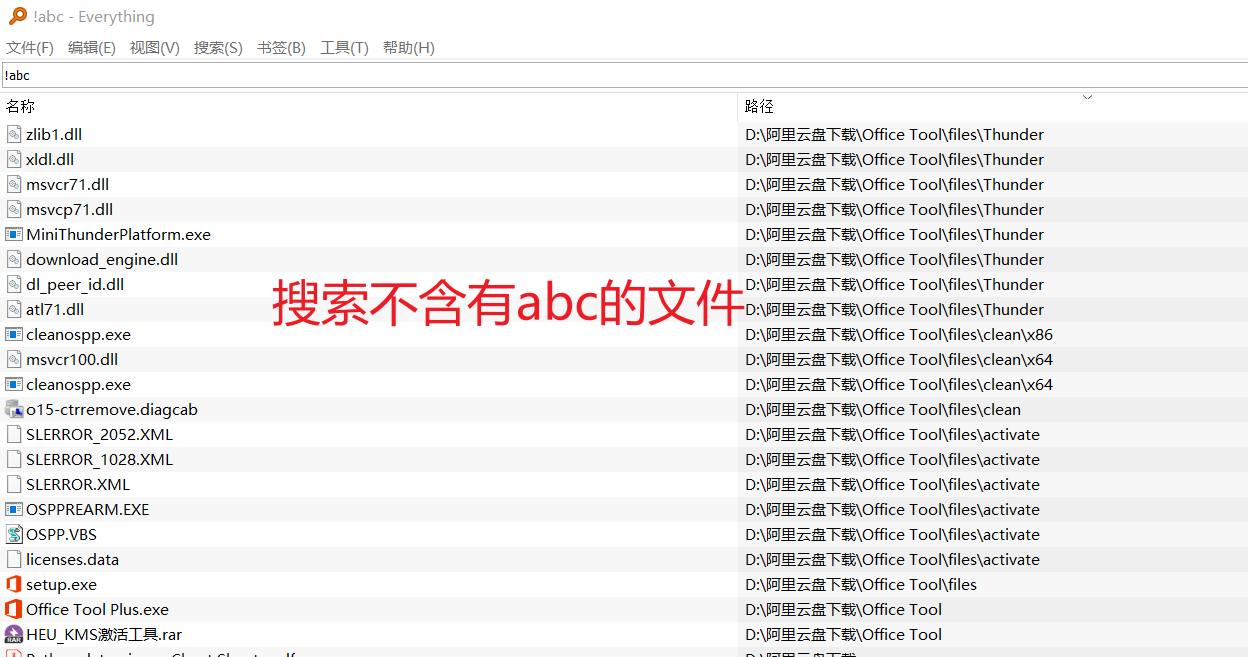Click path cell of o15-ctrremove.diagcab row
1248x657 pixels.
pyautogui.click(x=883, y=409)
